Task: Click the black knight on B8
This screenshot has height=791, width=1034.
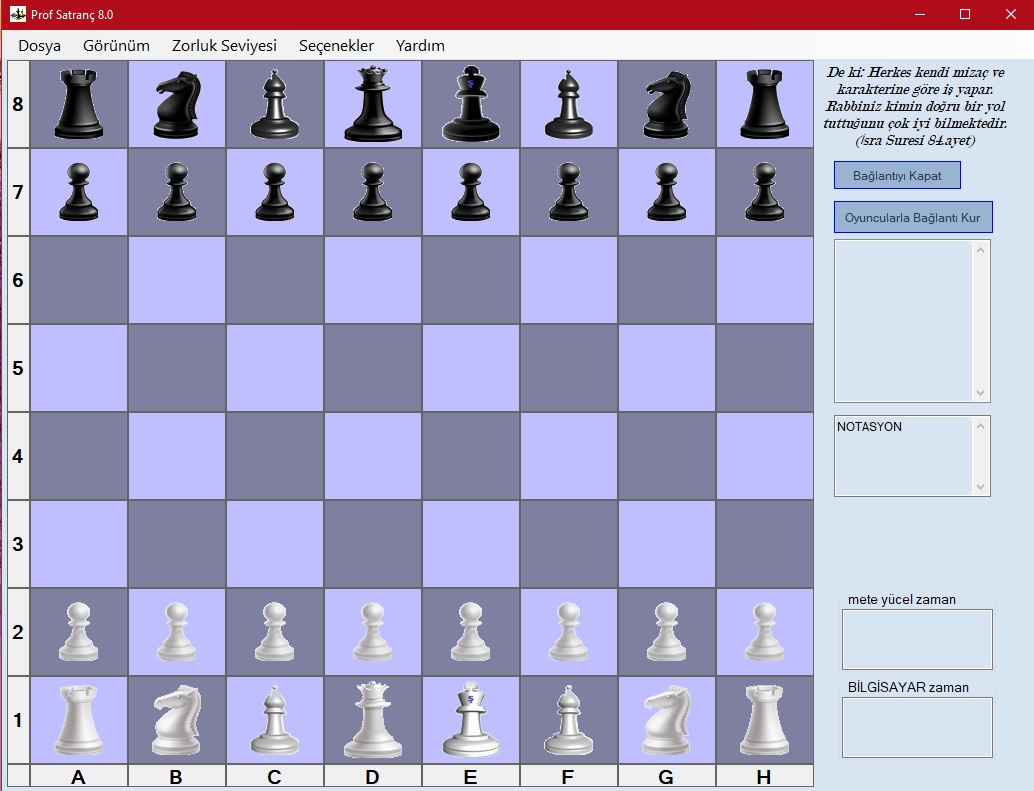Action: 177,104
